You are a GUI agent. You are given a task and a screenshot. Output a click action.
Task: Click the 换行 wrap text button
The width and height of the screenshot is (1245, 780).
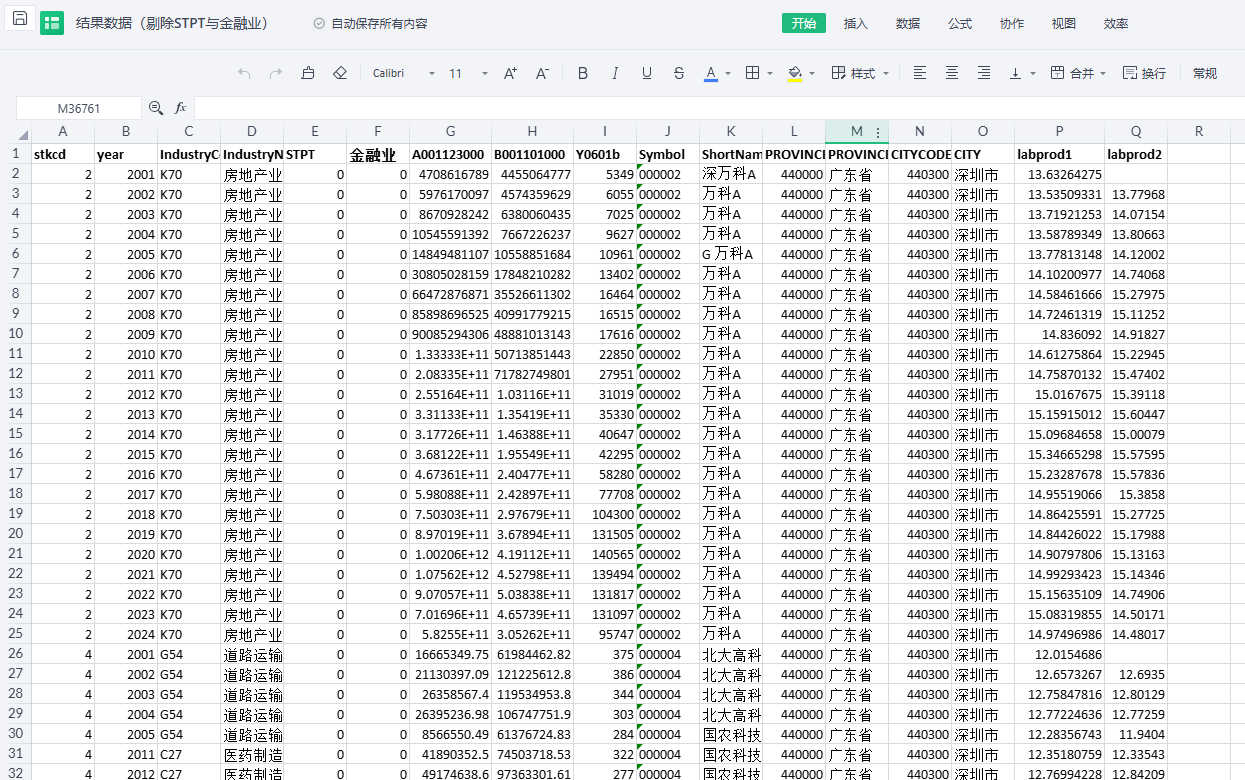pyautogui.click(x=1144, y=73)
